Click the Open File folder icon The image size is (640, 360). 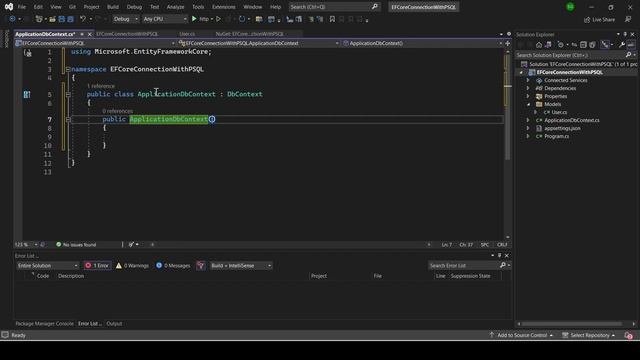[52, 19]
